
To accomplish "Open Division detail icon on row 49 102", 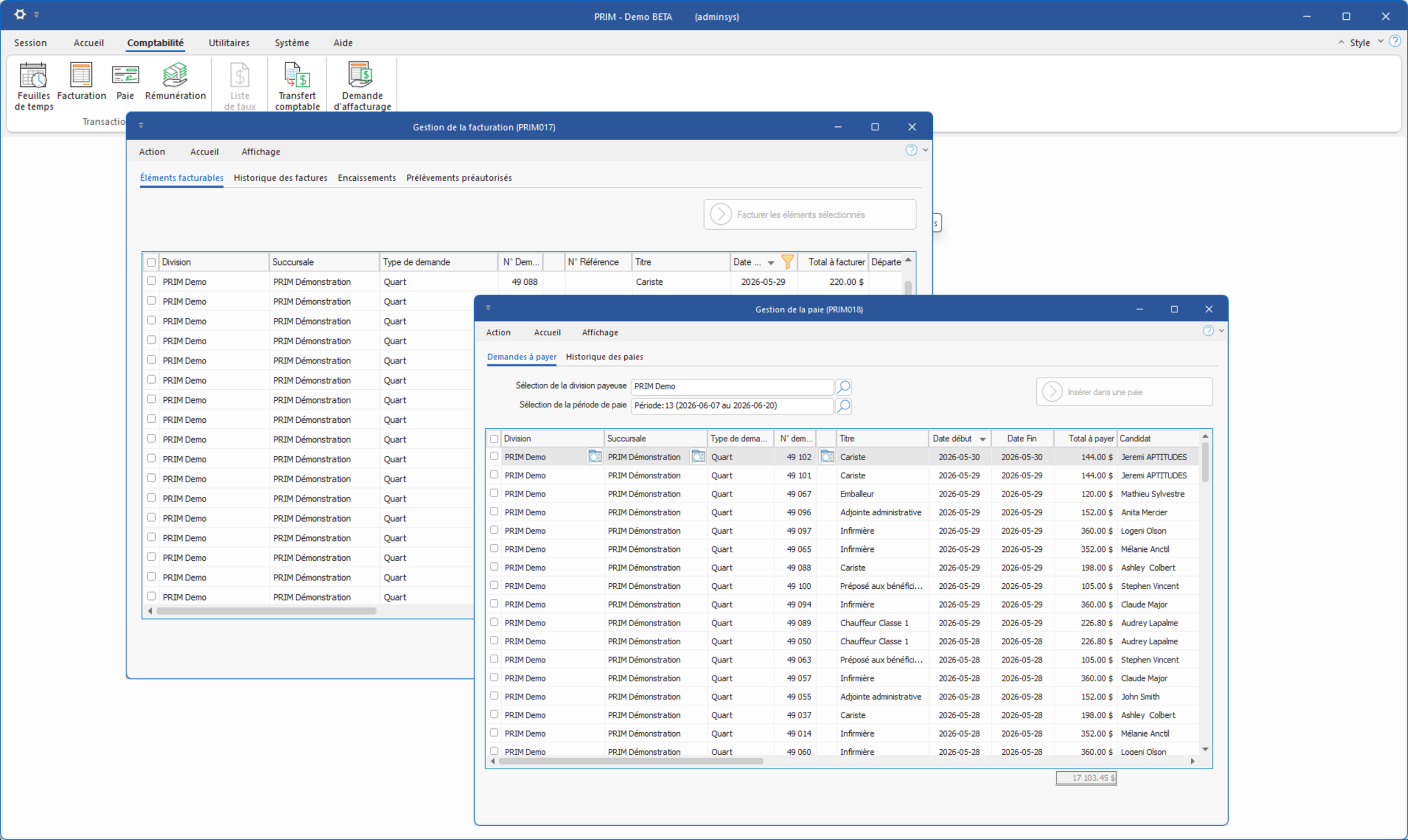I will pyautogui.click(x=595, y=456).
